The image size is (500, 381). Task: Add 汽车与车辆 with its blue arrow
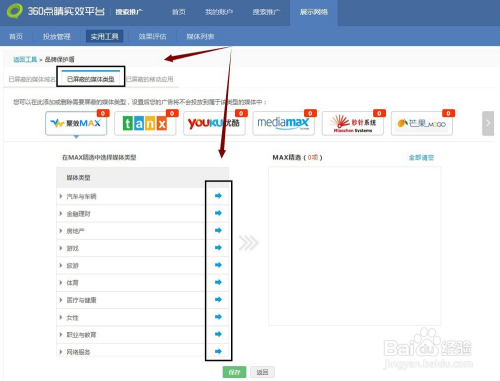(x=218, y=196)
